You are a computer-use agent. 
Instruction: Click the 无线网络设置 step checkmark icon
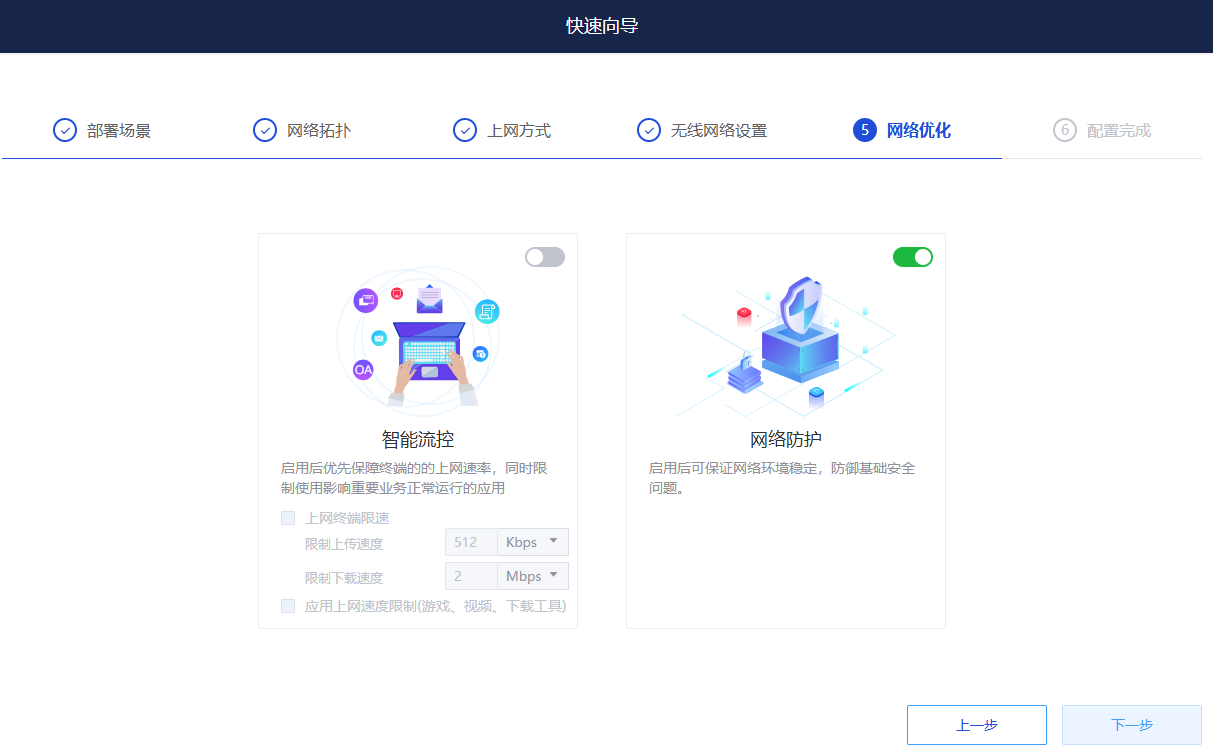point(649,130)
